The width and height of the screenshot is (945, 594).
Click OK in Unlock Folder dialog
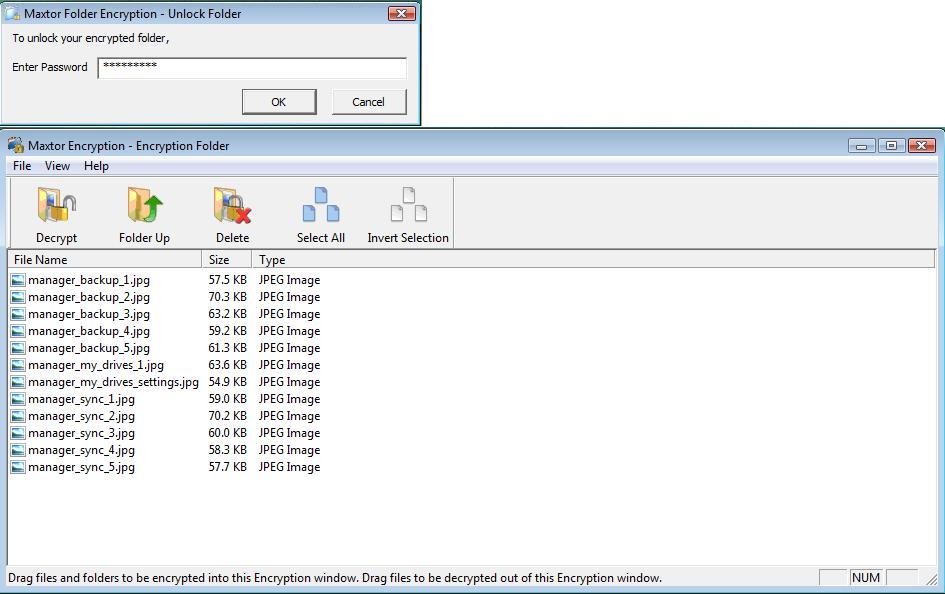coord(279,102)
